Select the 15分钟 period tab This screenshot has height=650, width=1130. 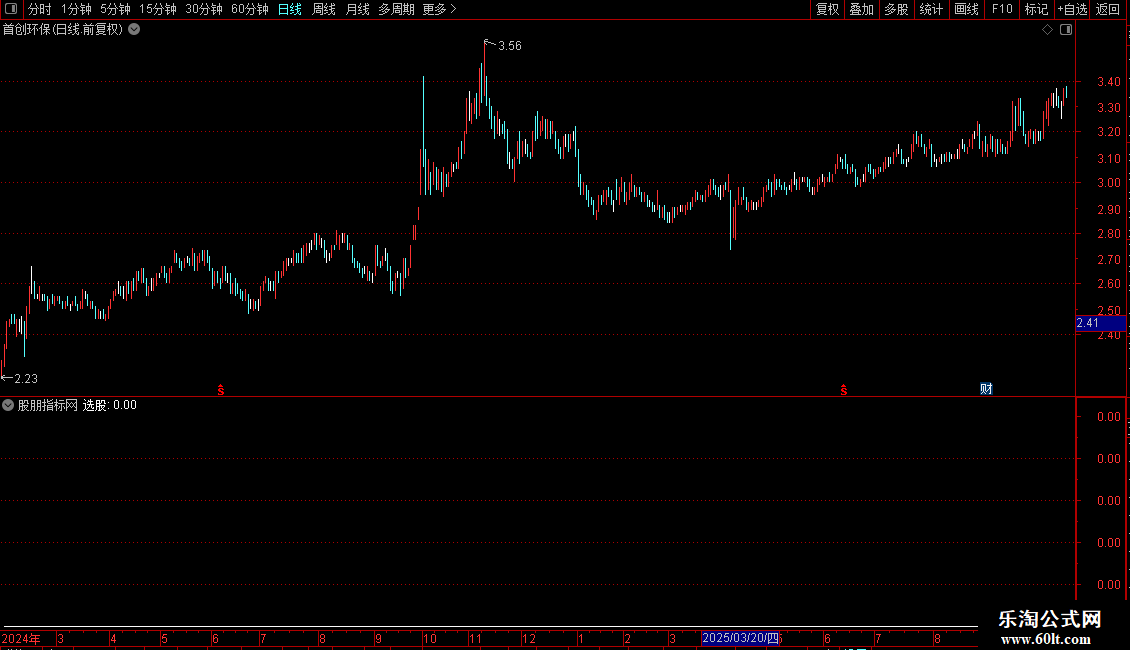click(157, 9)
